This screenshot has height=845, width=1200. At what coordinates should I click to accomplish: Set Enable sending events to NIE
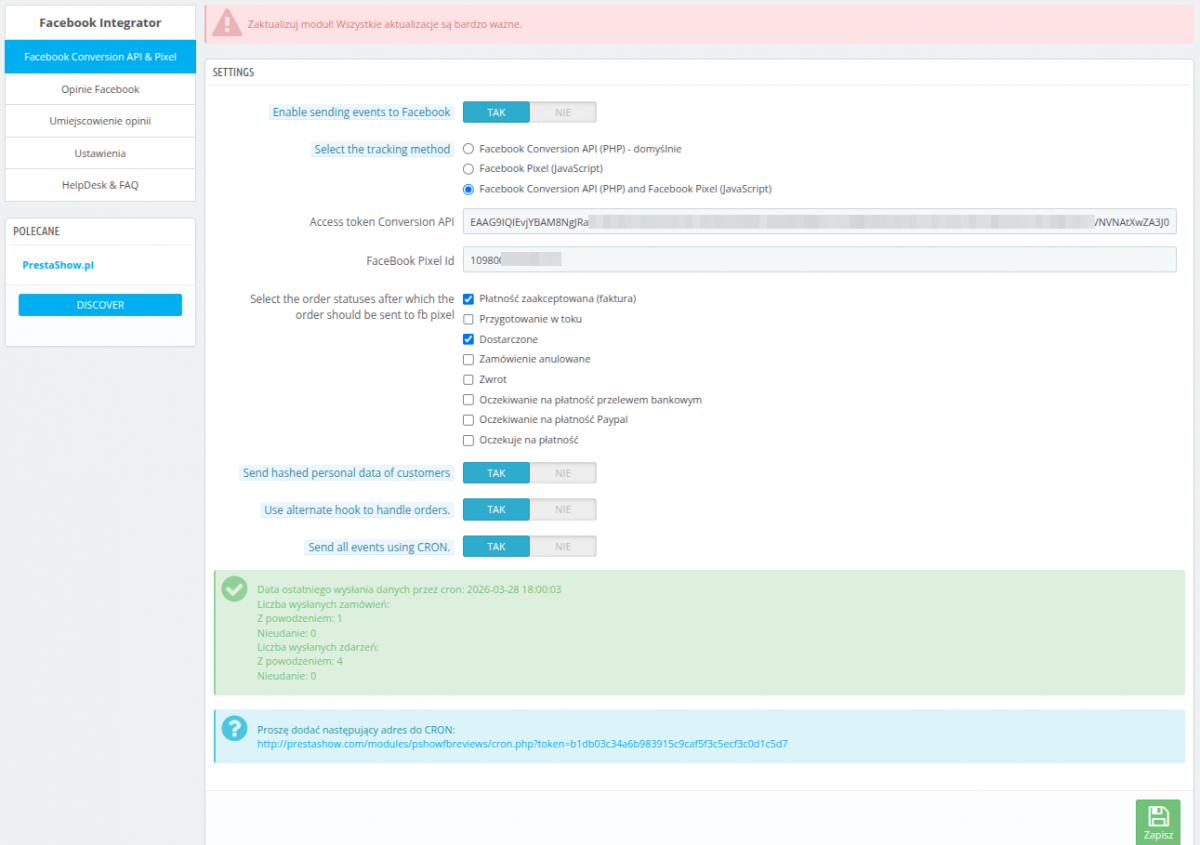tap(563, 112)
